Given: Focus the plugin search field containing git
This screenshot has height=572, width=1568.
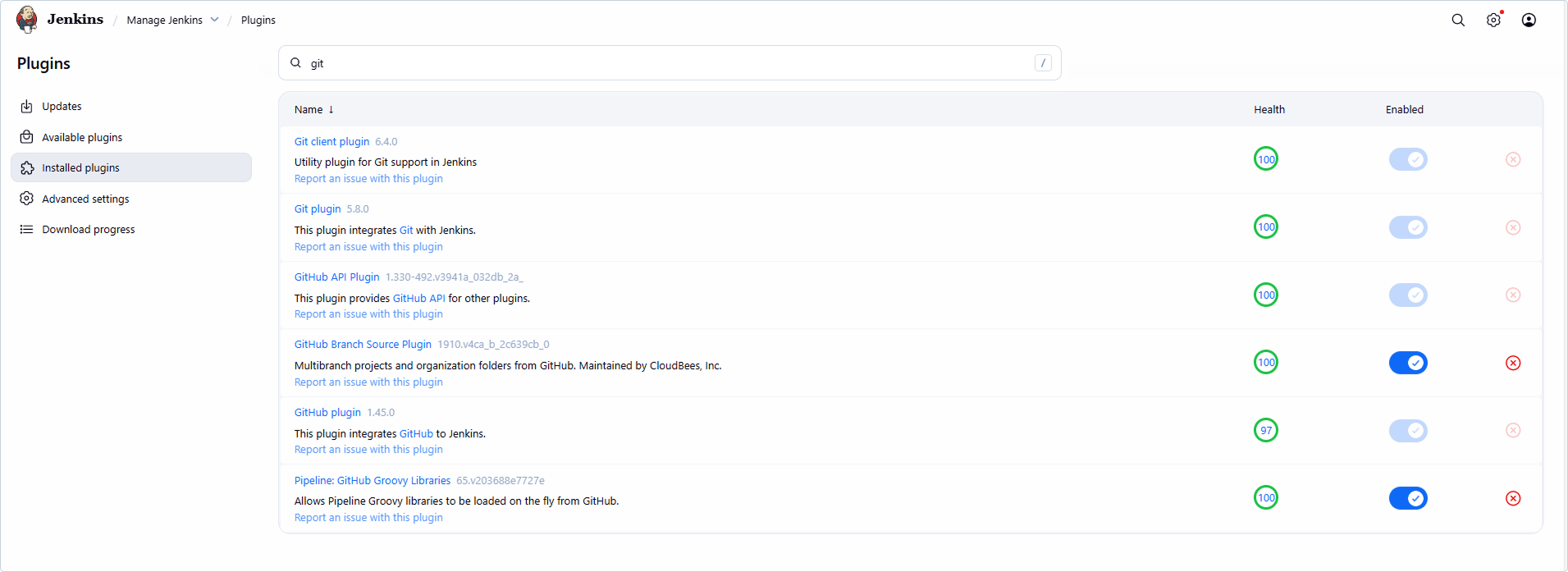Looking at the screenshot, I should (x=669, y=63).
